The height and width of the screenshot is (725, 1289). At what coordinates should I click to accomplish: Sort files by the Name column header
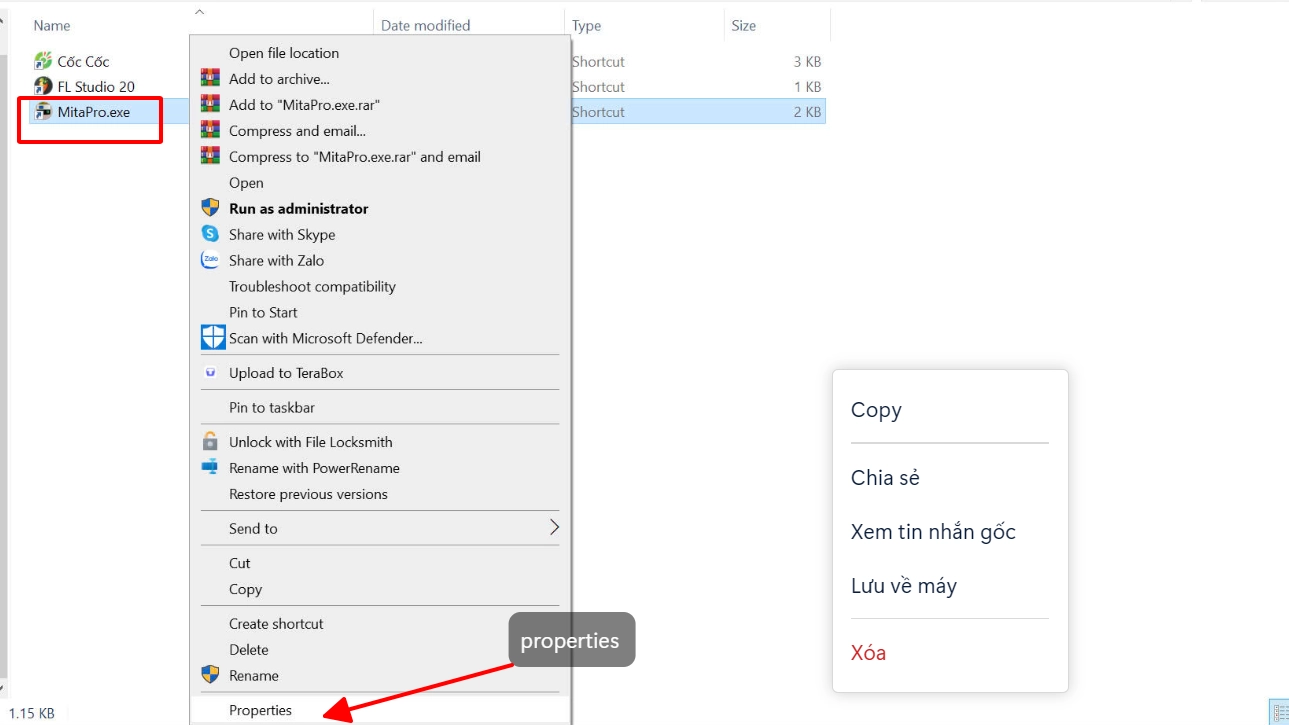tap(52, 25)
